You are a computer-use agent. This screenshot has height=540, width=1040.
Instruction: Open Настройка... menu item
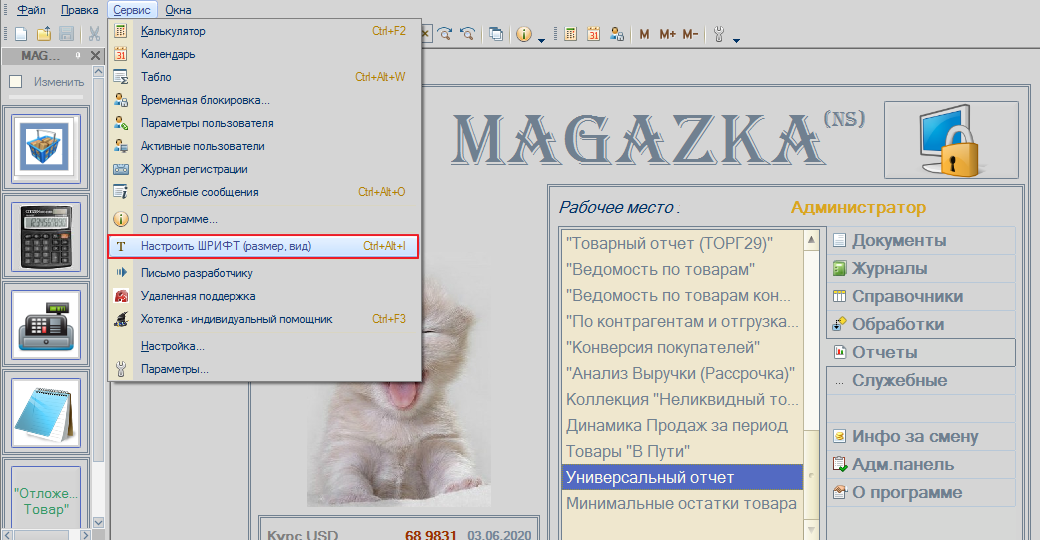click(x=264, y=346)
